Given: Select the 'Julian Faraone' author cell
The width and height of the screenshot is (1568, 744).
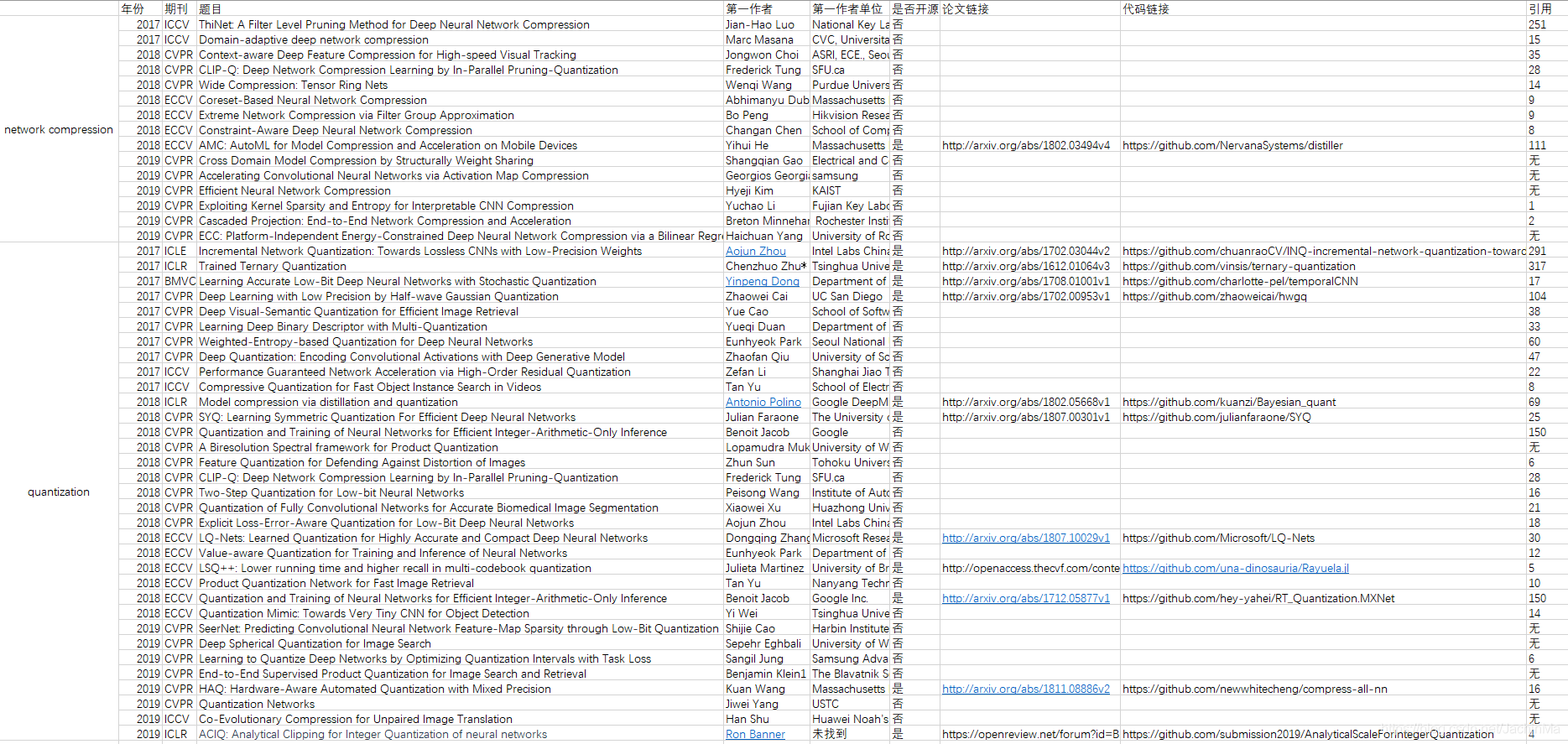Looking at the screenshot, I should (x=766, y=417).
